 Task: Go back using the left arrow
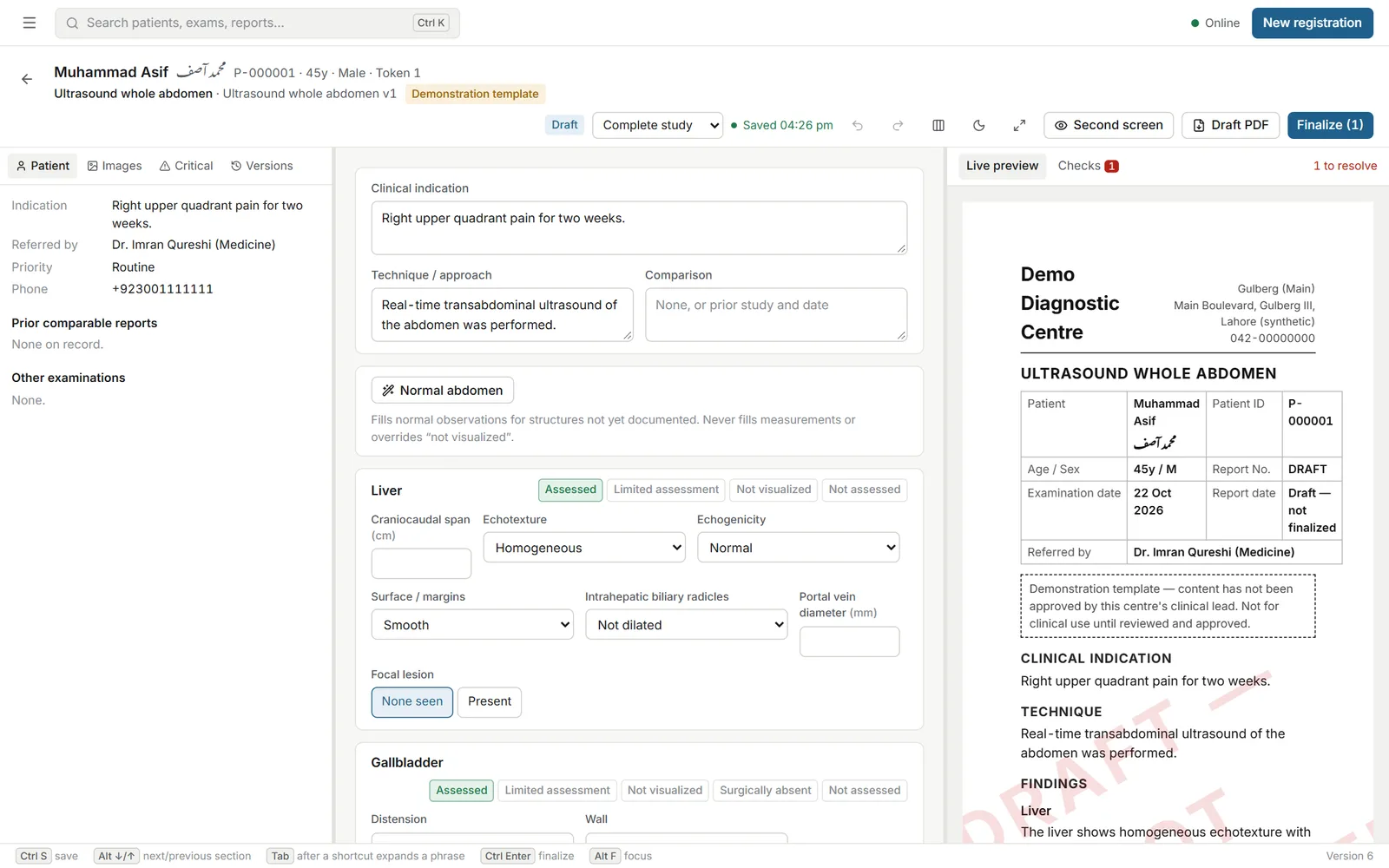coord(27,79)
